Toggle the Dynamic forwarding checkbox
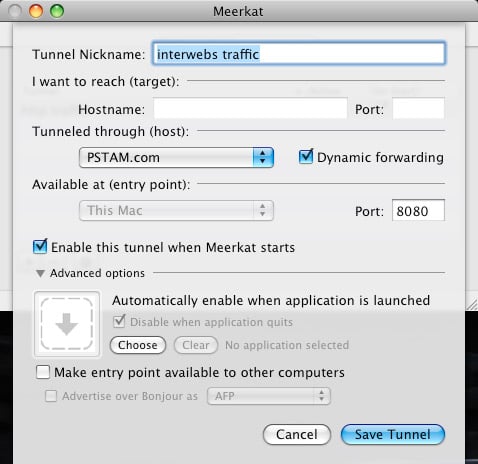The height and width of the screenshot is (464, 478). (306, 157)
